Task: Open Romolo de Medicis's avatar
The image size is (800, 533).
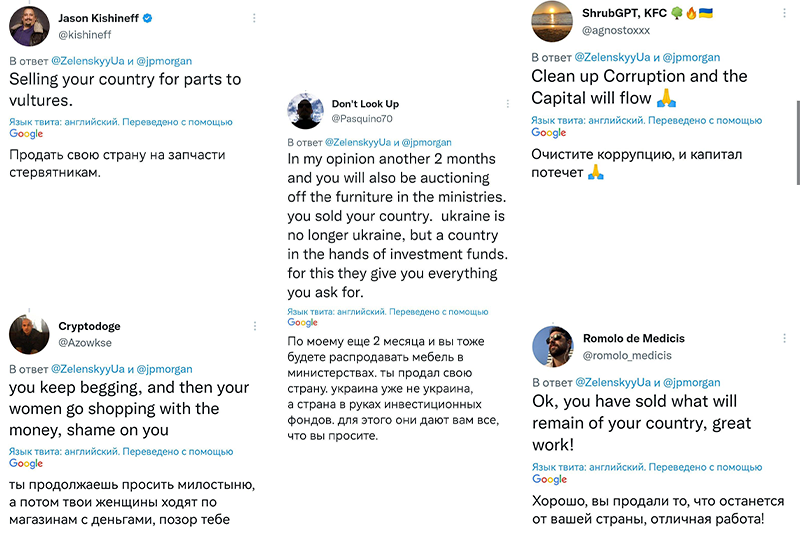Action: point(553,346)
